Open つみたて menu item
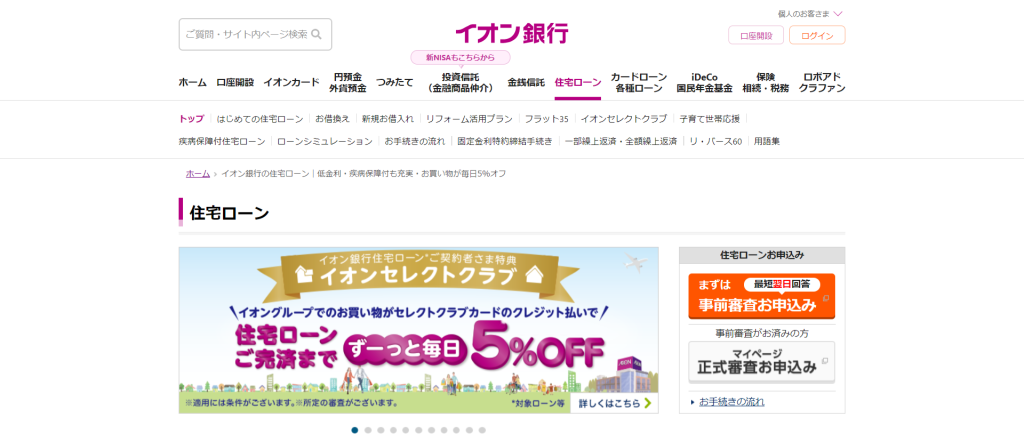 394,82
